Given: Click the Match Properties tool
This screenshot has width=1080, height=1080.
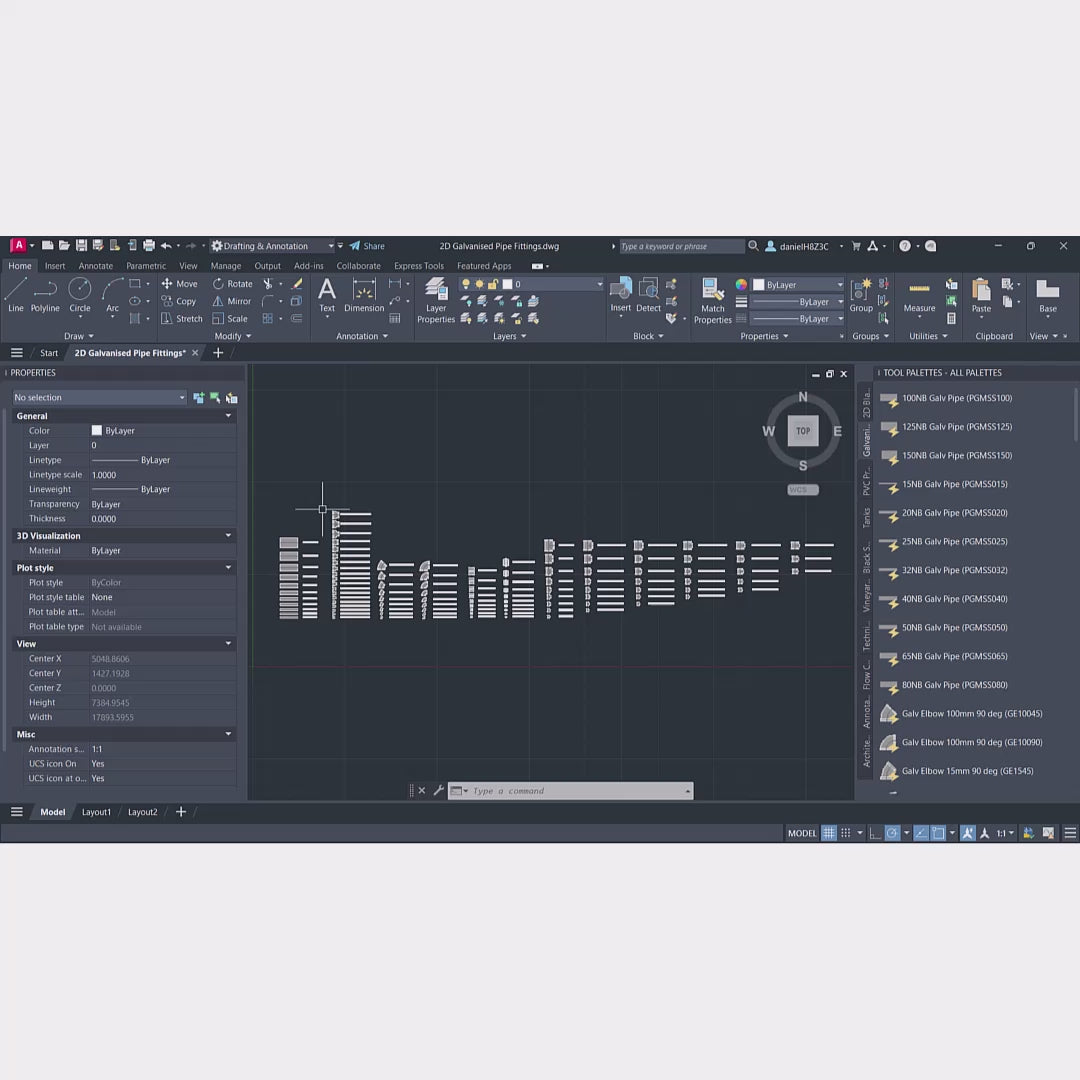Looking at the screenshot, I should tap(712, 300).
